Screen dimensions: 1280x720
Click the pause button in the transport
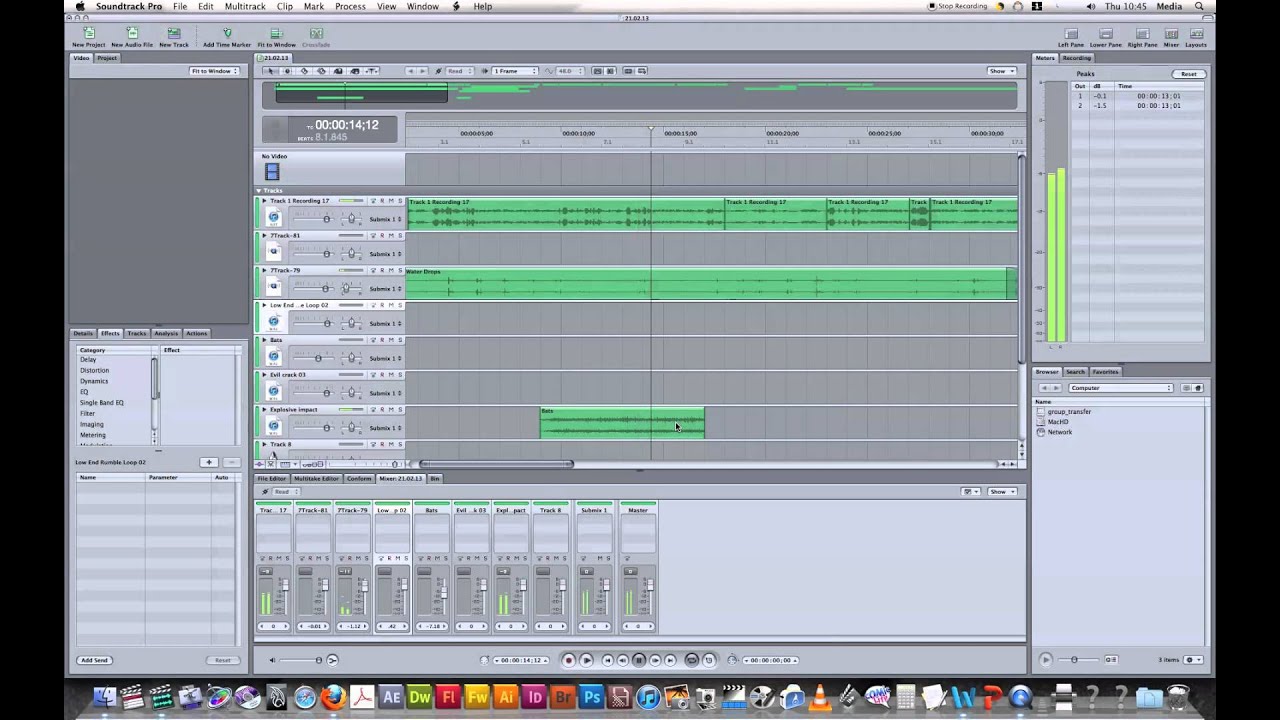[x=639, y=660]
